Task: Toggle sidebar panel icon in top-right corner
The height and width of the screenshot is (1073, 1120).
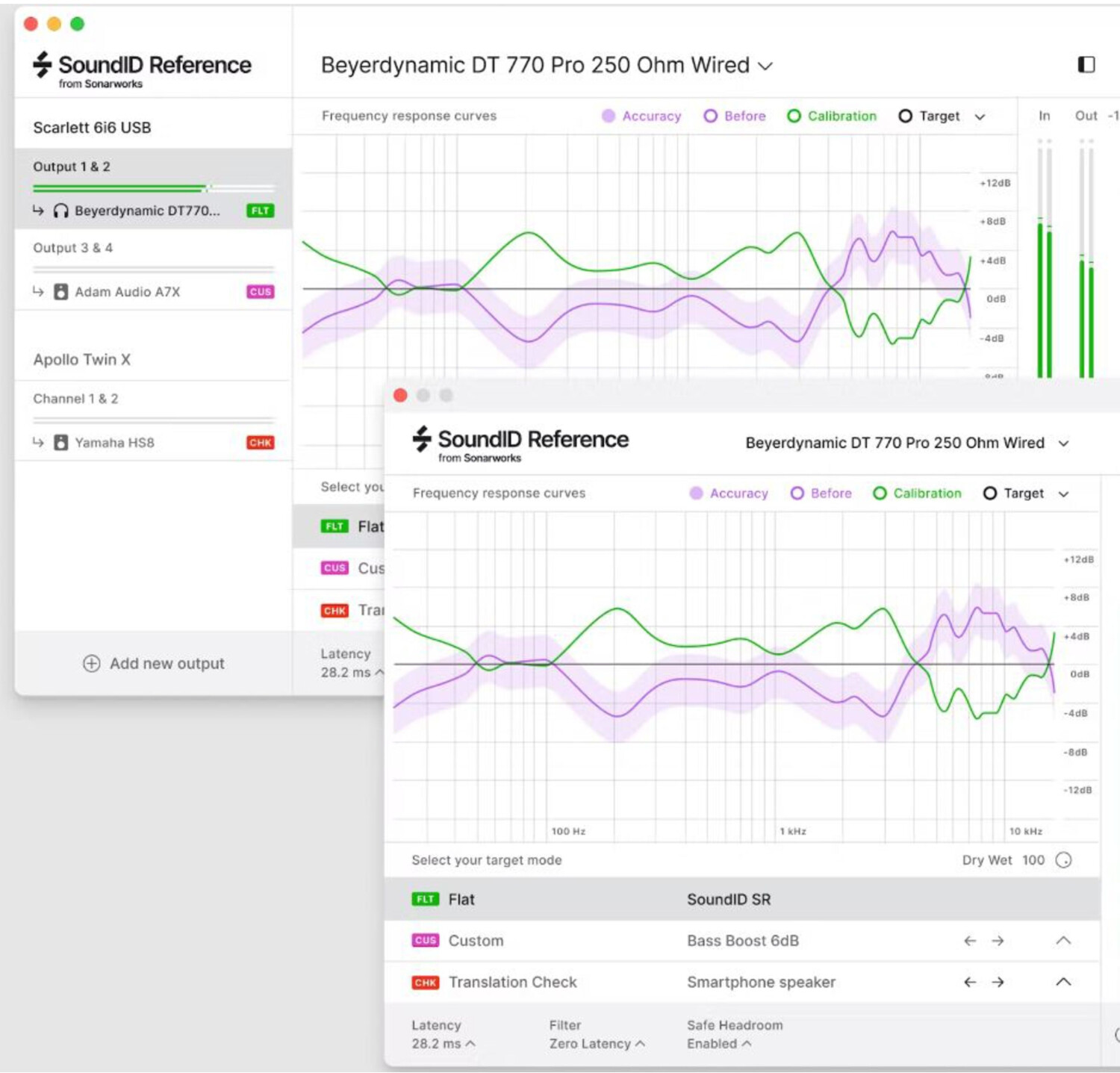Action: click(x=1086, y=65)
